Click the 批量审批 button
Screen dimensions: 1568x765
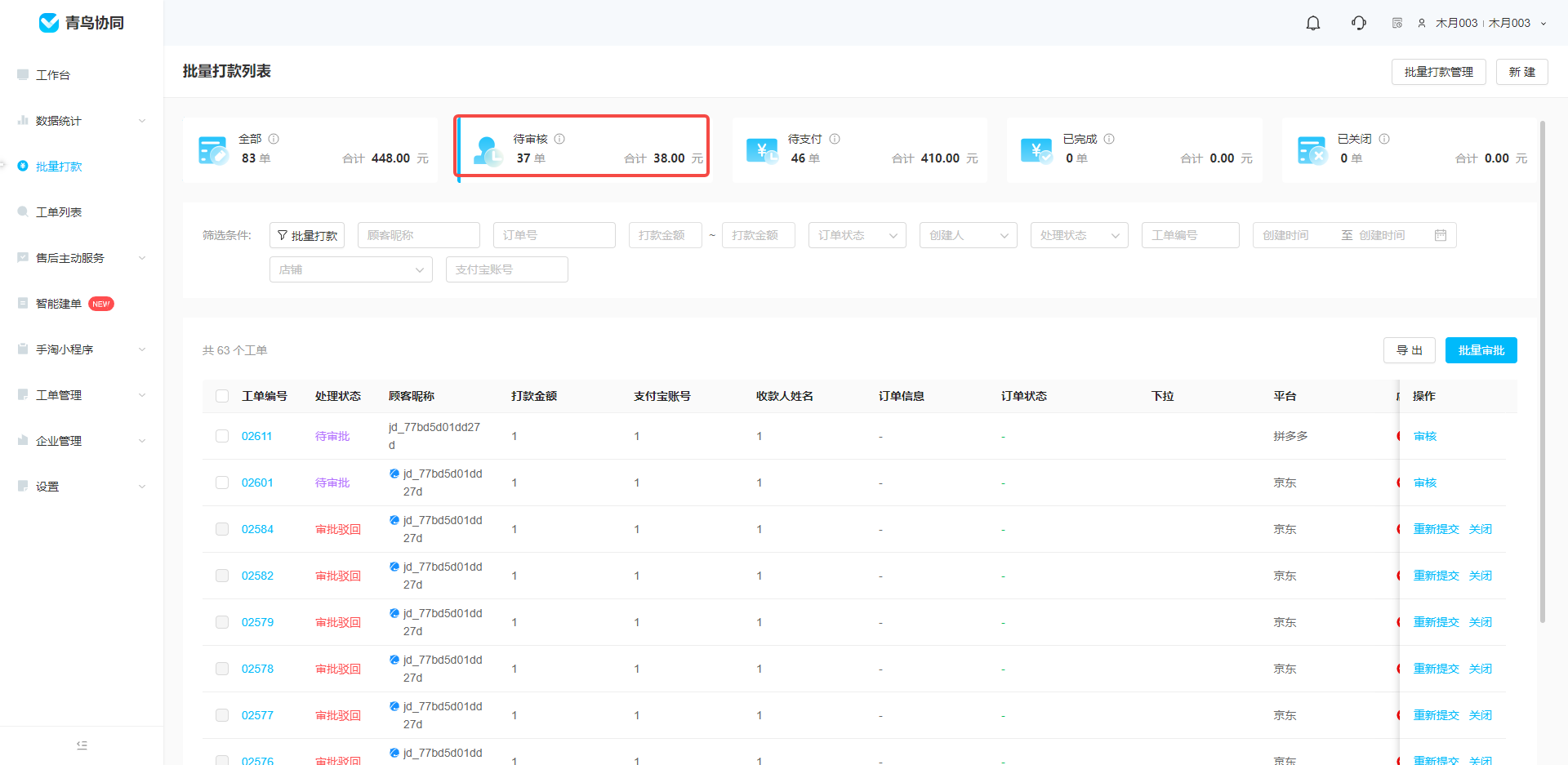coord(1481,350)
